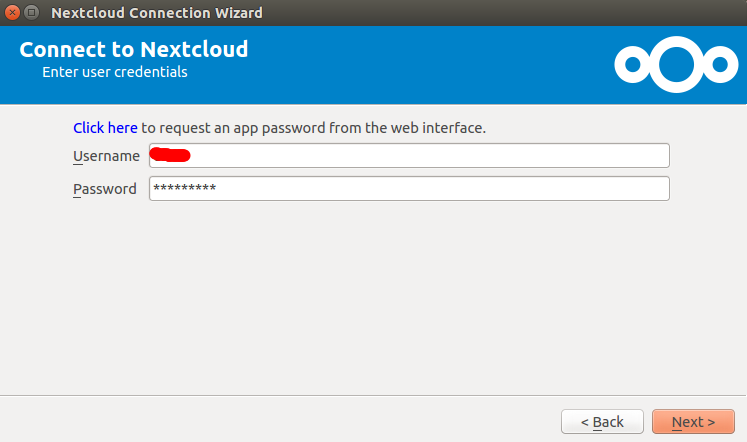Image resolution: width=747 pixels, height=442 pixels.
Task: Click the right small circle of the logo
Action: tap(719, 64)
